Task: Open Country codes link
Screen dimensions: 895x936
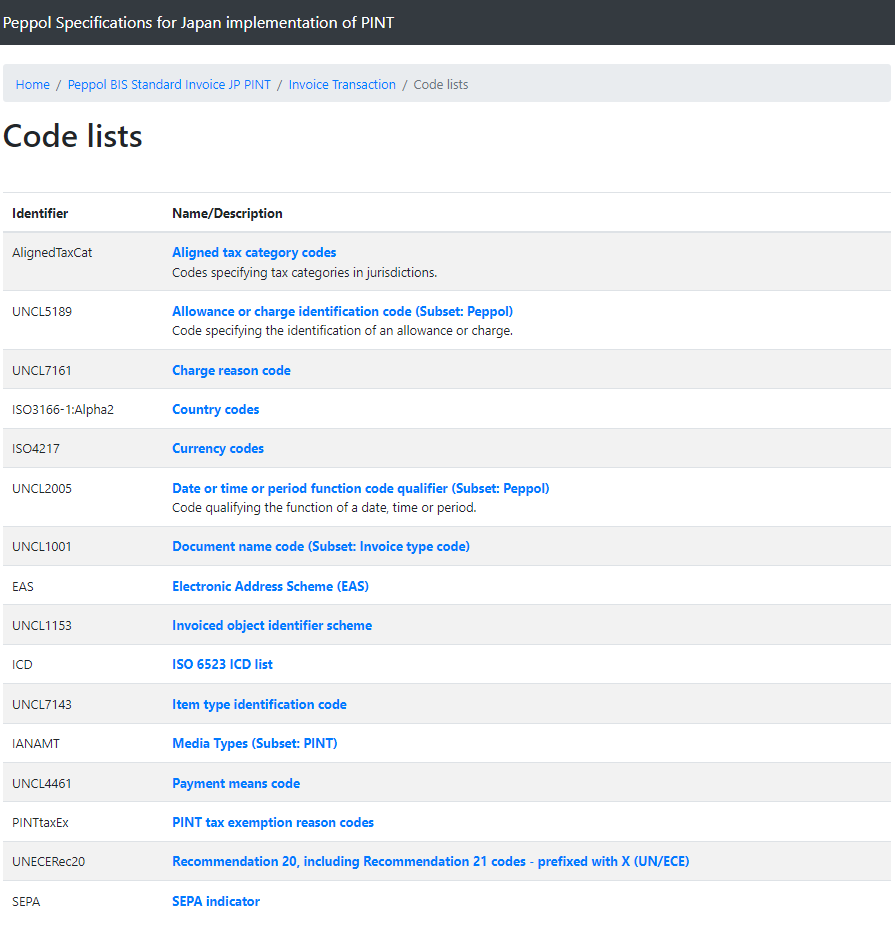Action: (216, 410)
